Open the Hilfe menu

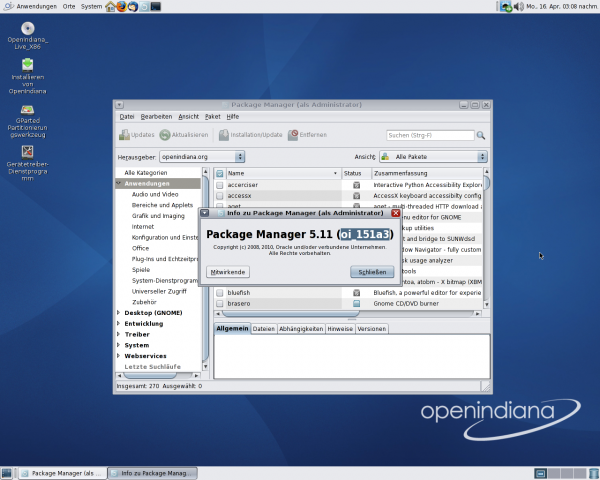coord(233,116)
